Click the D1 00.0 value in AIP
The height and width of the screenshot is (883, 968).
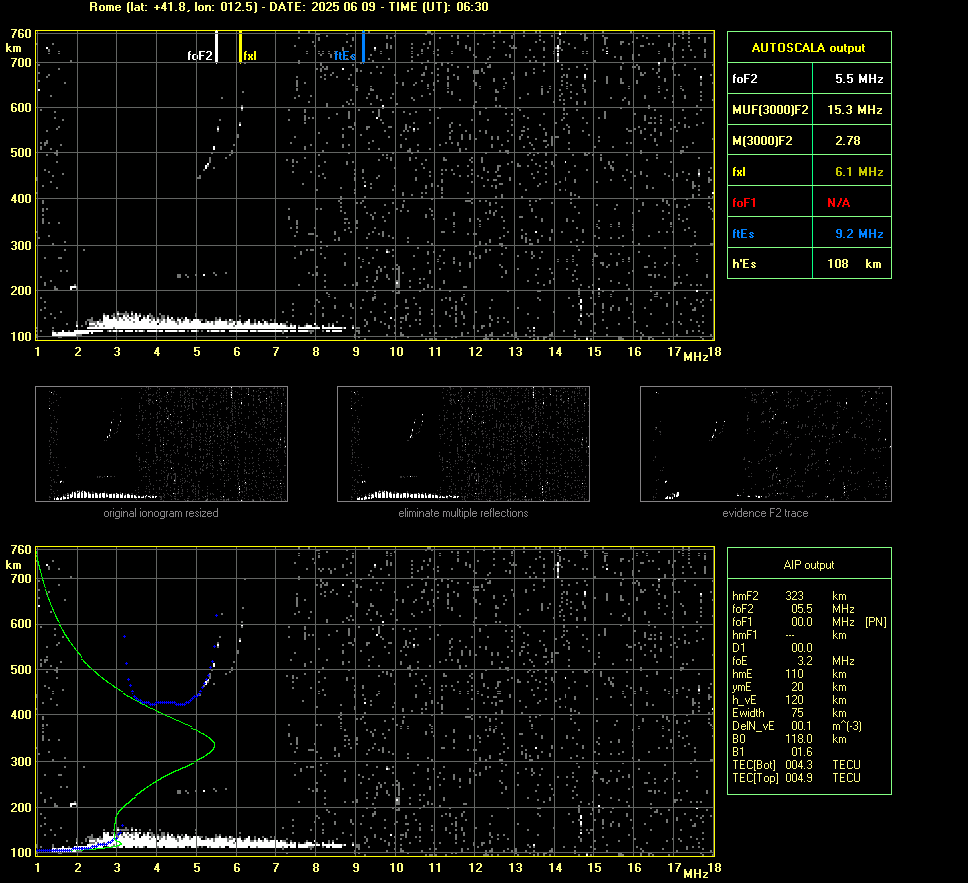click(x=801, y=648)
